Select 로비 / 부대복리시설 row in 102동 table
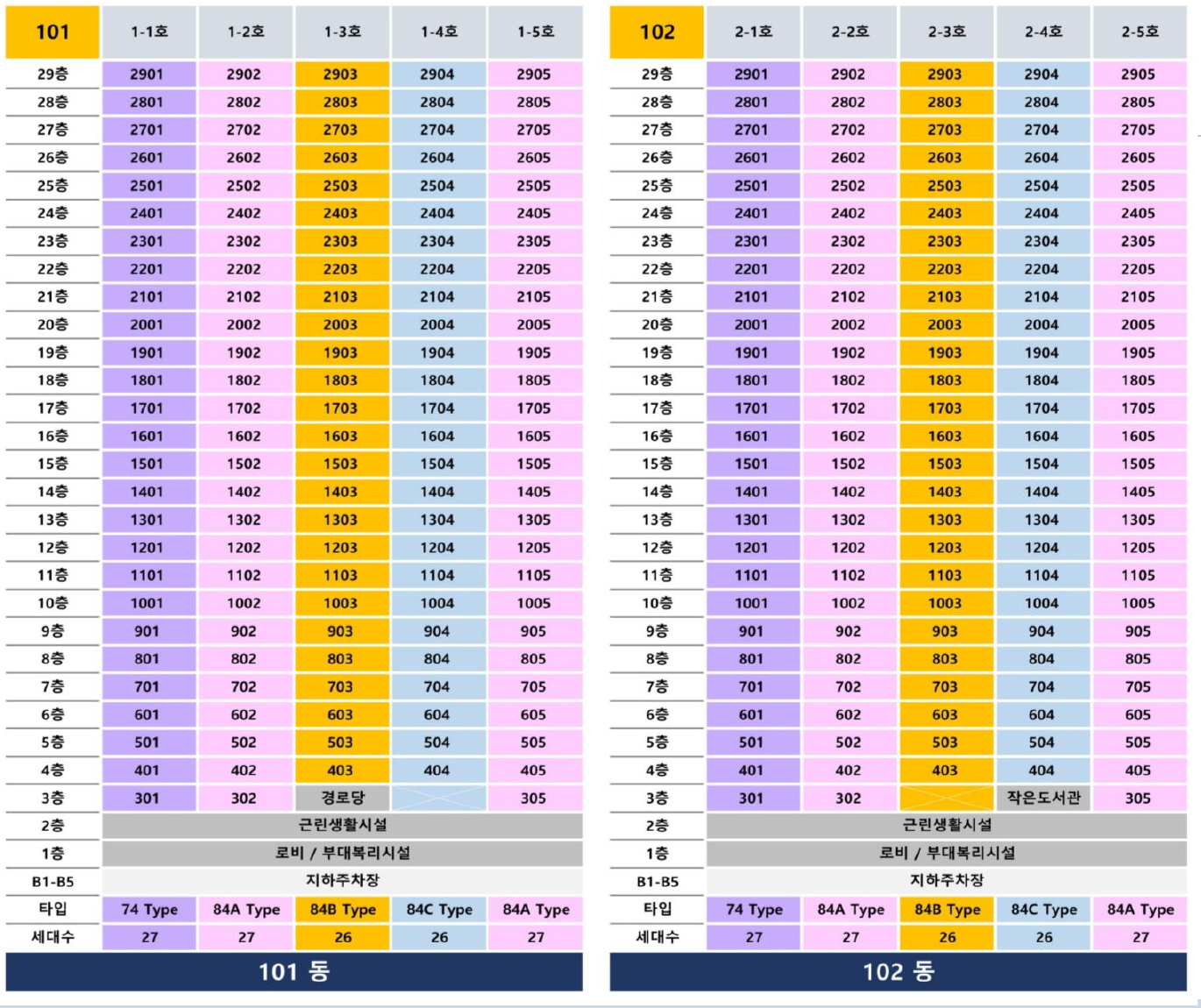 coord(947,853)
